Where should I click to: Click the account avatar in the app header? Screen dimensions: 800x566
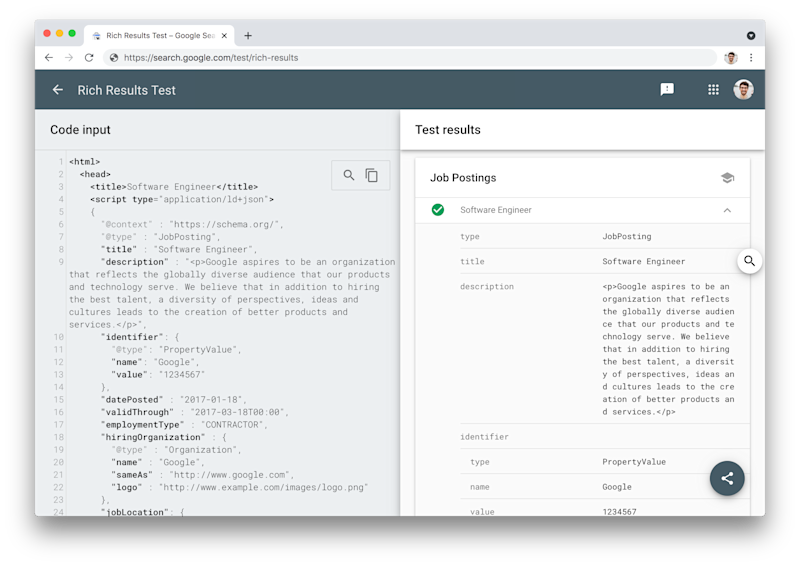(x=743, y=90)
